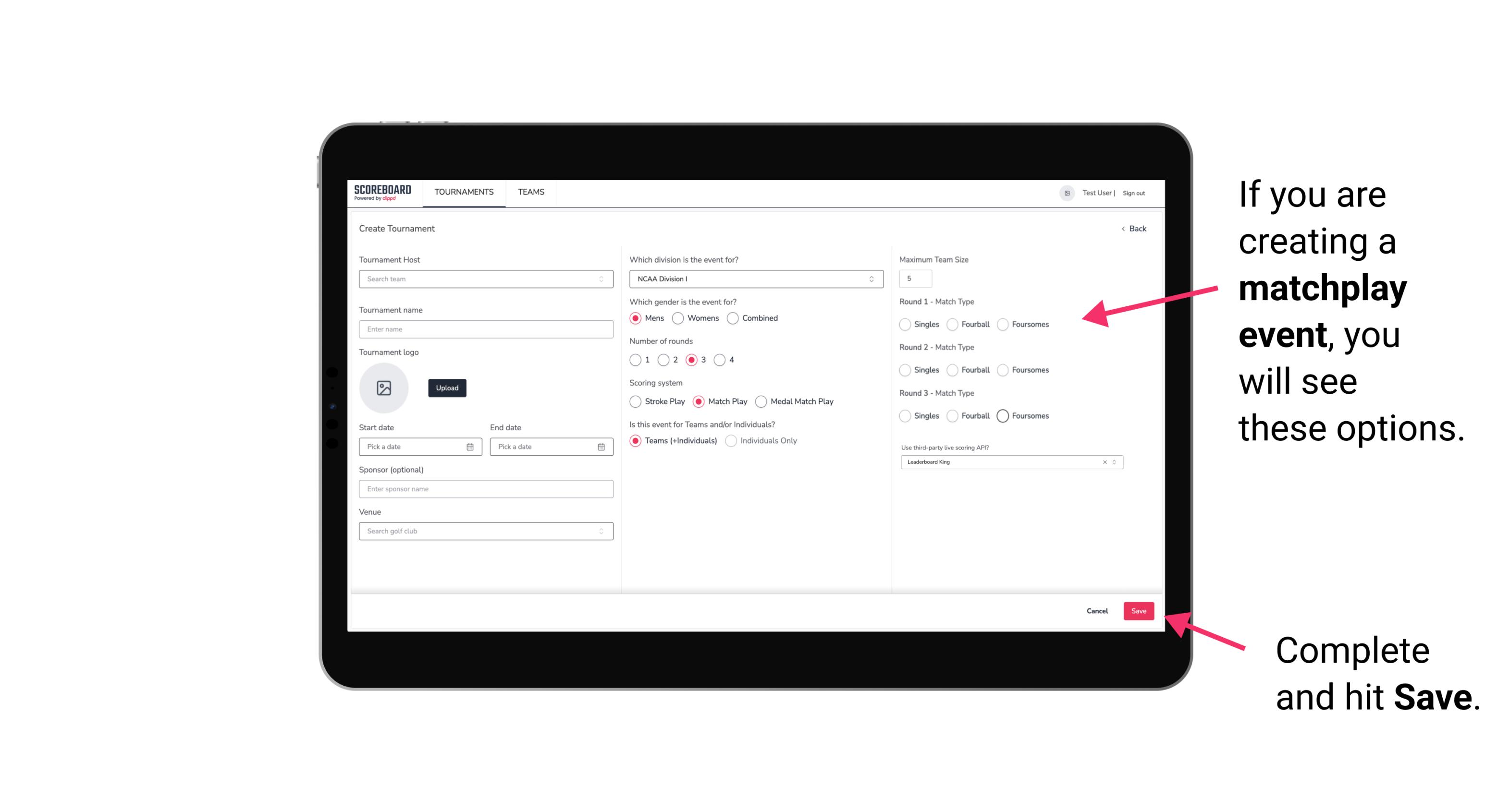Click the Scoreboard logo icon
1510x812 pixels.
(384, 192)
